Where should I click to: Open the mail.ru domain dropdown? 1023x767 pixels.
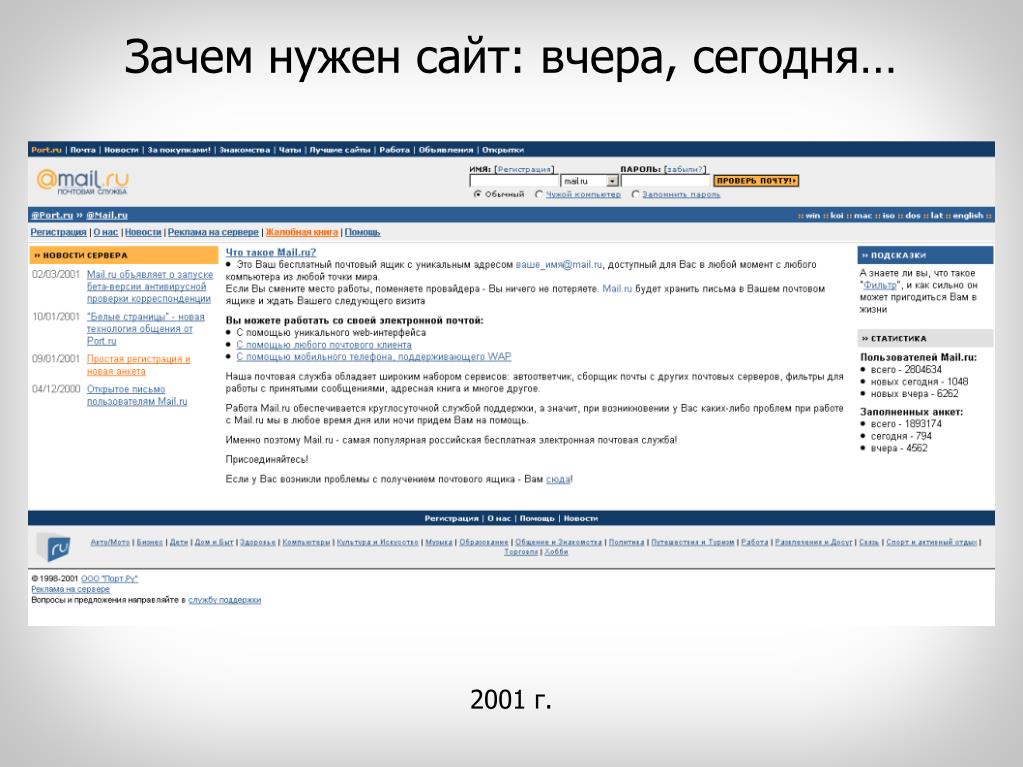(x=612, y=181)
